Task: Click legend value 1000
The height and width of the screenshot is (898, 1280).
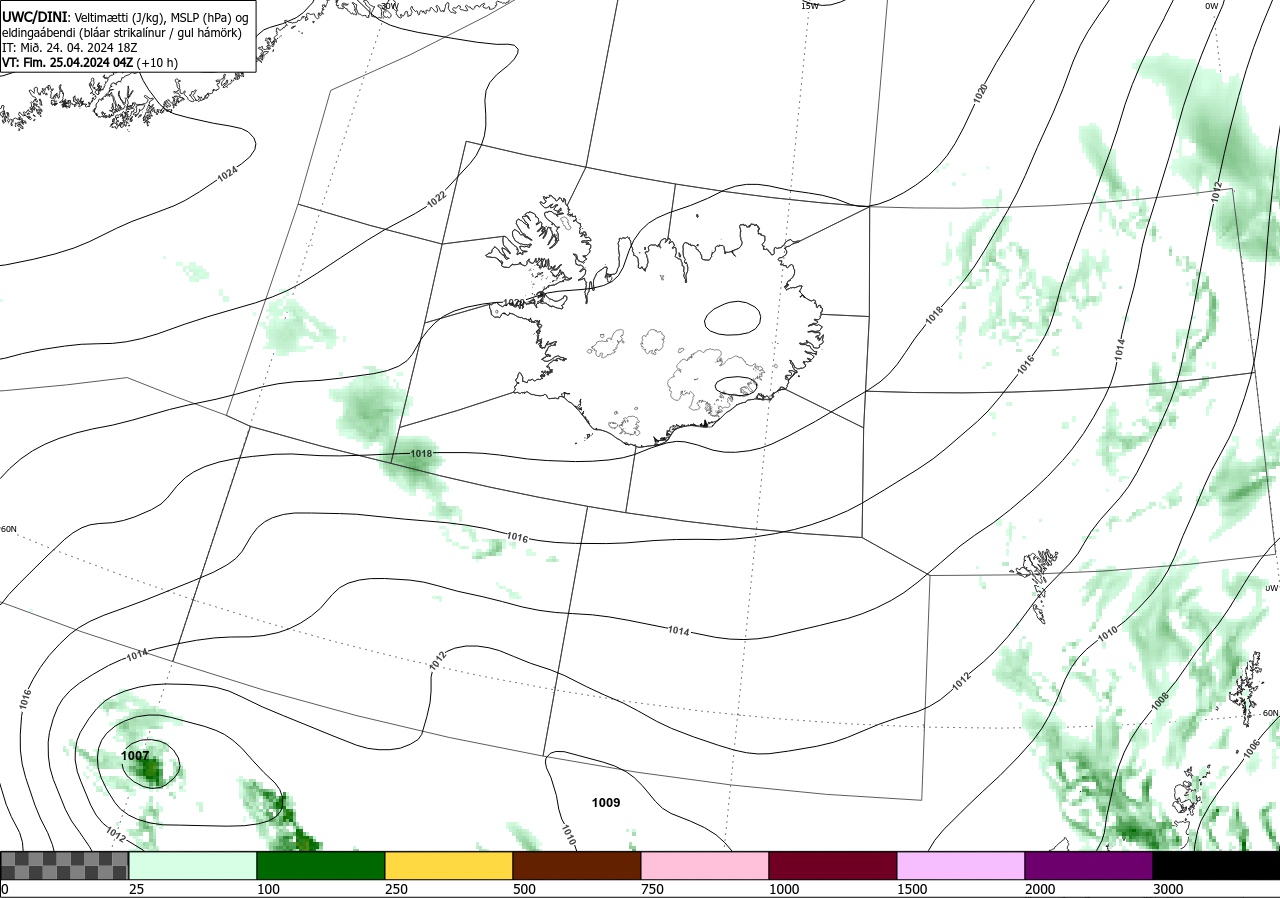Action: [x=784, y=889]
